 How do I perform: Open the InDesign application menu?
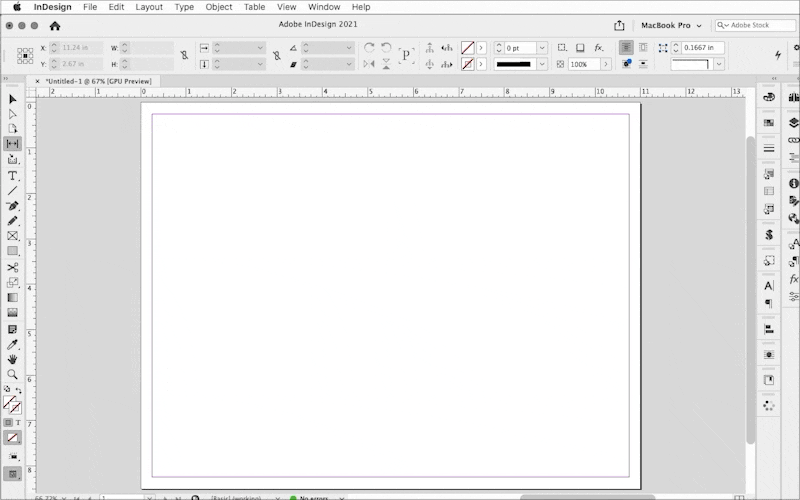(x=53, y=7)
